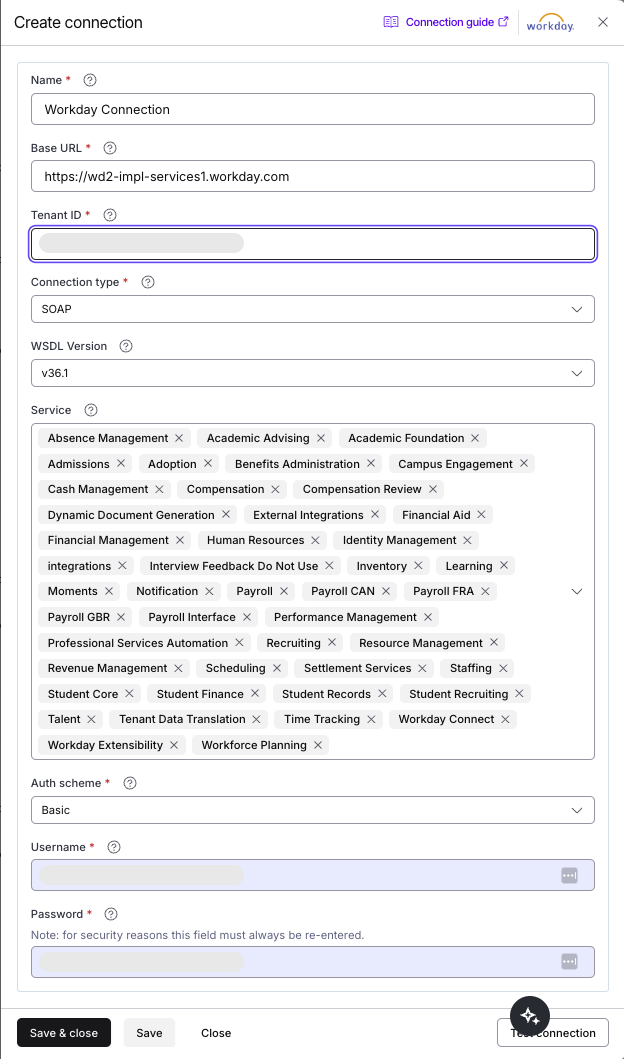Open the Connection type SOAP dropdown
This screenshot has height=1059, width=624.
(x=313, y=309)
